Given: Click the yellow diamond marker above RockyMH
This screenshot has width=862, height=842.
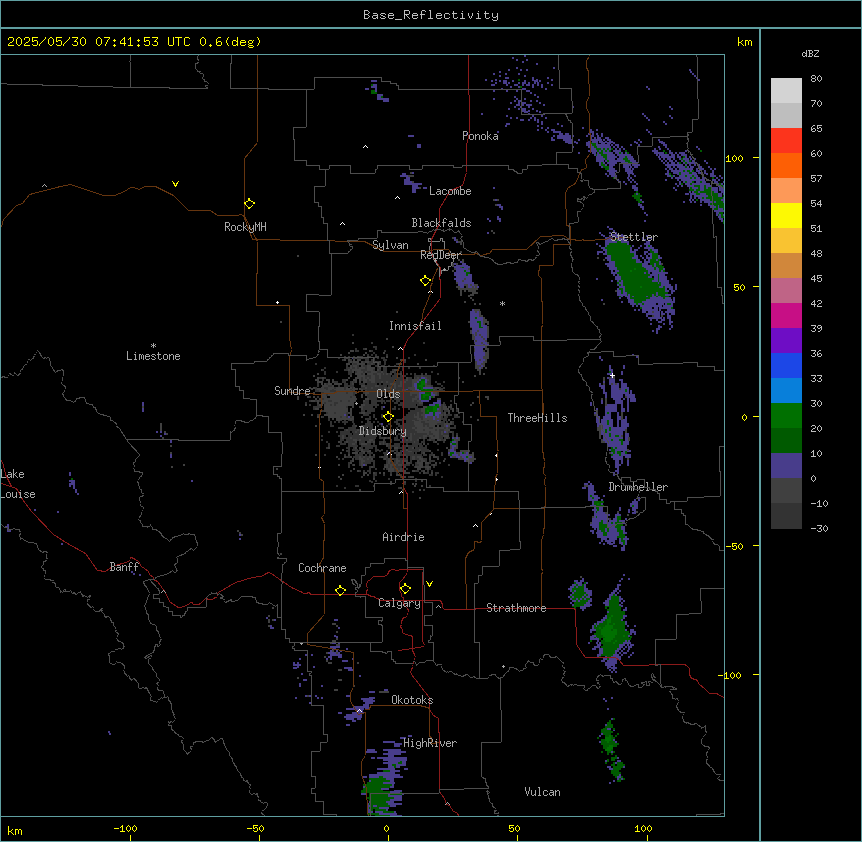Looking at the screenshot, I should coord(249,203).
